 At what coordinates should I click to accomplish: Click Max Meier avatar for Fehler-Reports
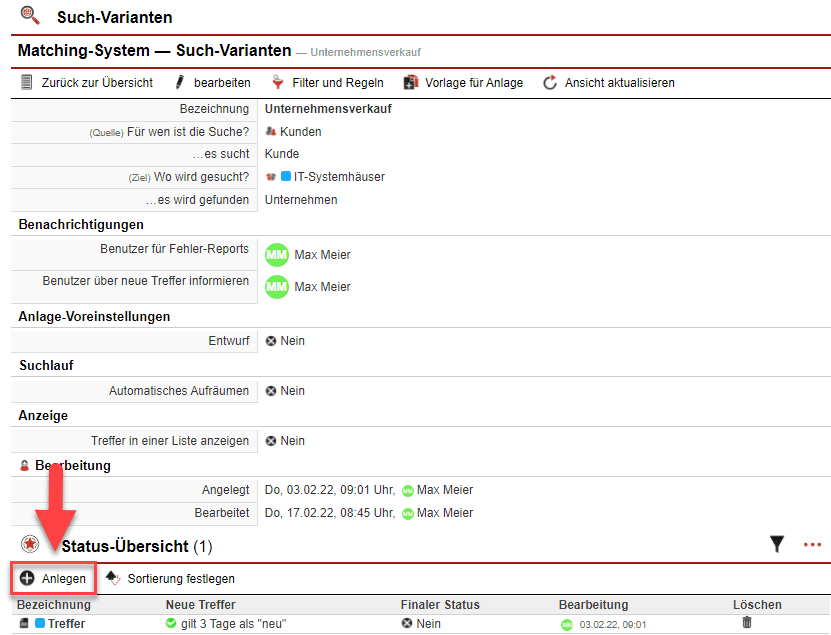coord(276,255)
